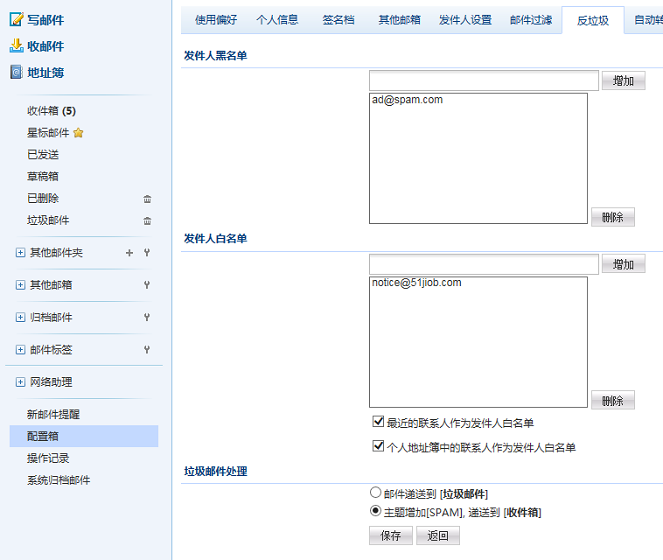
Task: Open 草稿箱 folder
Action: point(43,176)
